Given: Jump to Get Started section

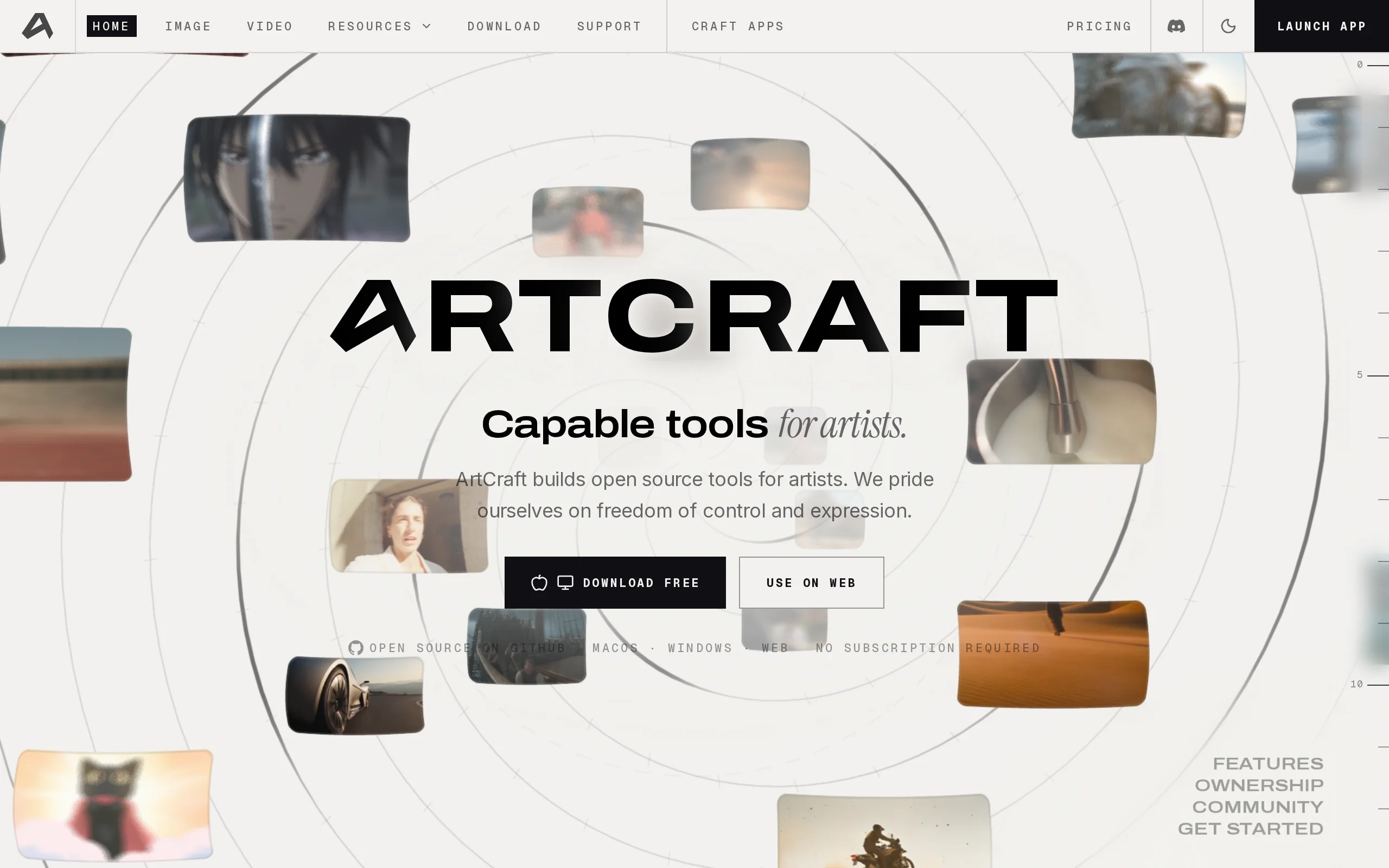Looking at the screenshot, I should click(1250, 828).
